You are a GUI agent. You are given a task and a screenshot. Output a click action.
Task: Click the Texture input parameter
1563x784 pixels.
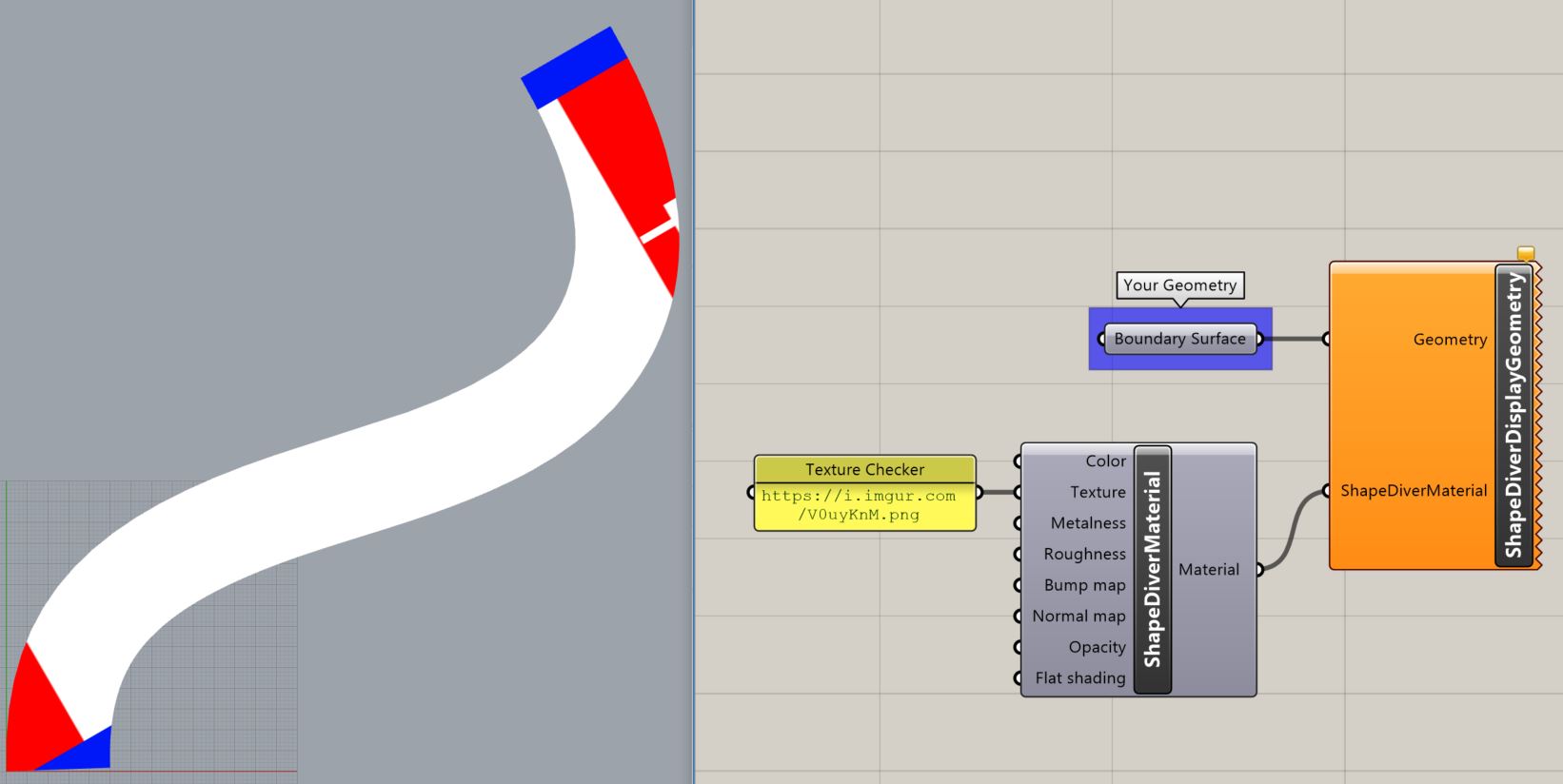click(x=1097, y=492)
